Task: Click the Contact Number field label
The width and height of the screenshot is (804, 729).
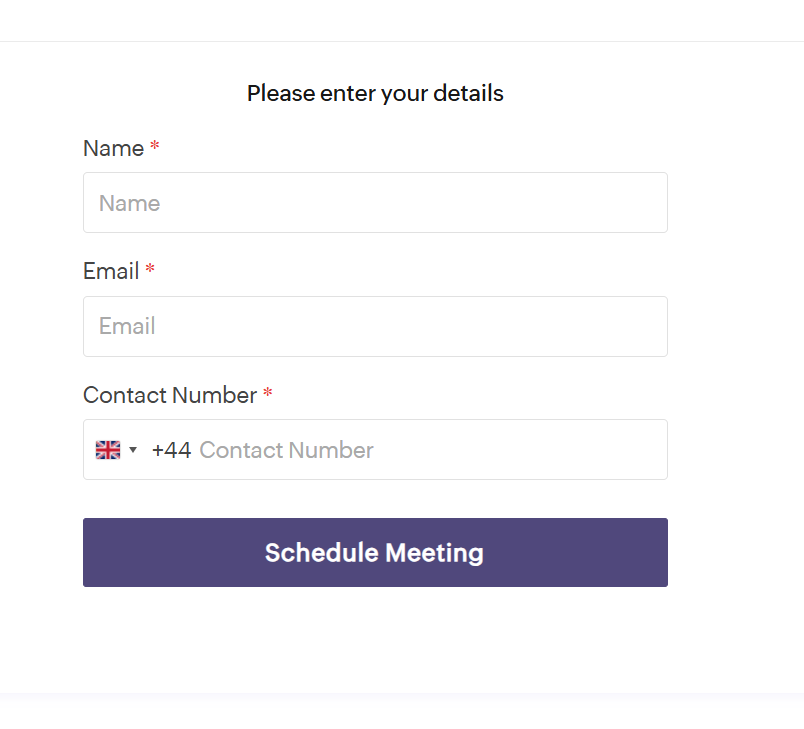Action: click(x=170, y=395)
